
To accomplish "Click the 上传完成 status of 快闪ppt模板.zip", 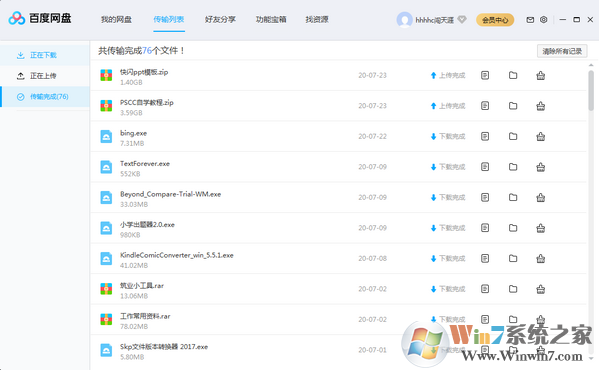I will 448,75.
